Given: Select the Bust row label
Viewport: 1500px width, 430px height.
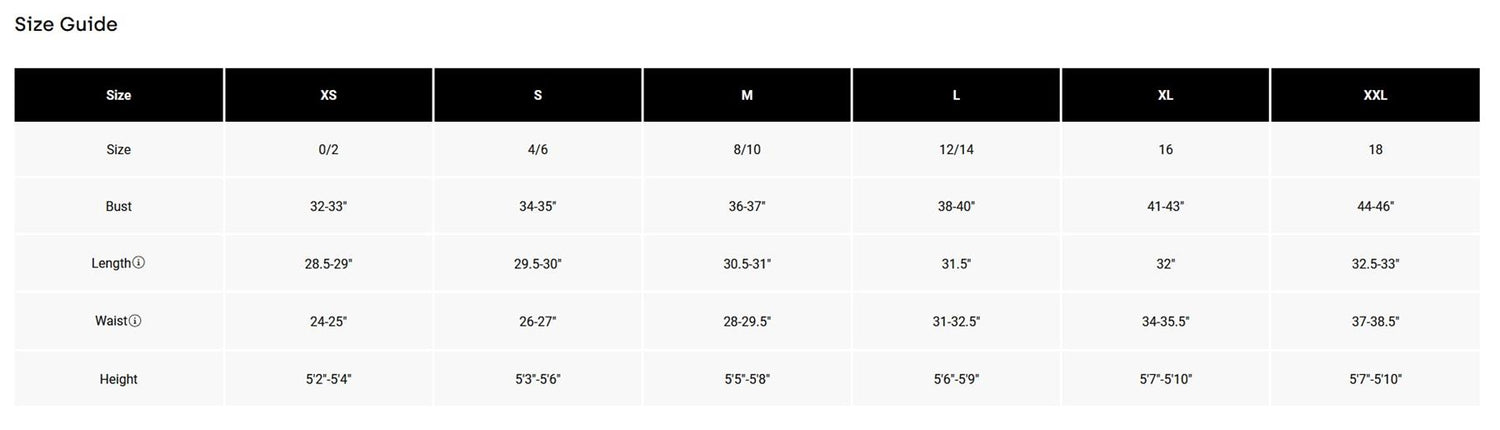Looking at the screenshot, I should 119,206.
